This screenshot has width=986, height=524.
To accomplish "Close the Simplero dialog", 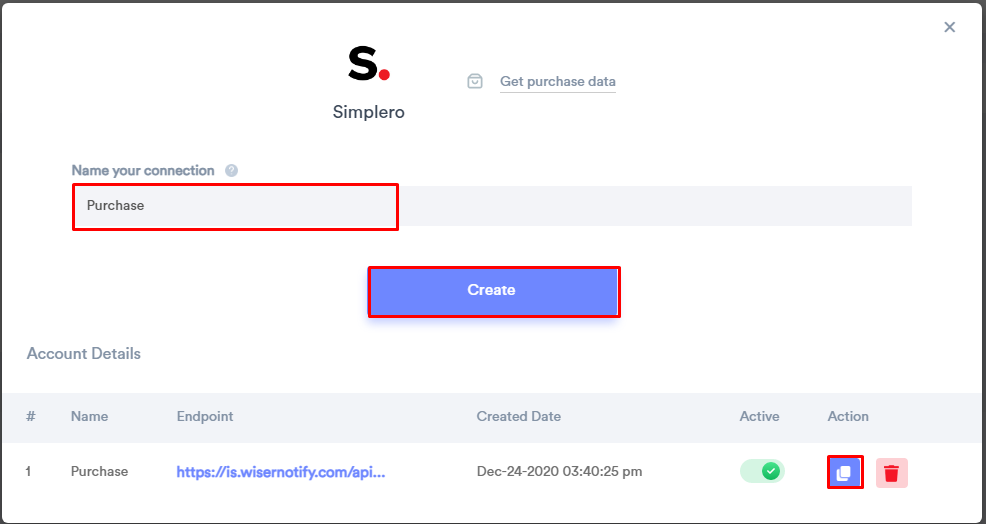I will [950, 27].
